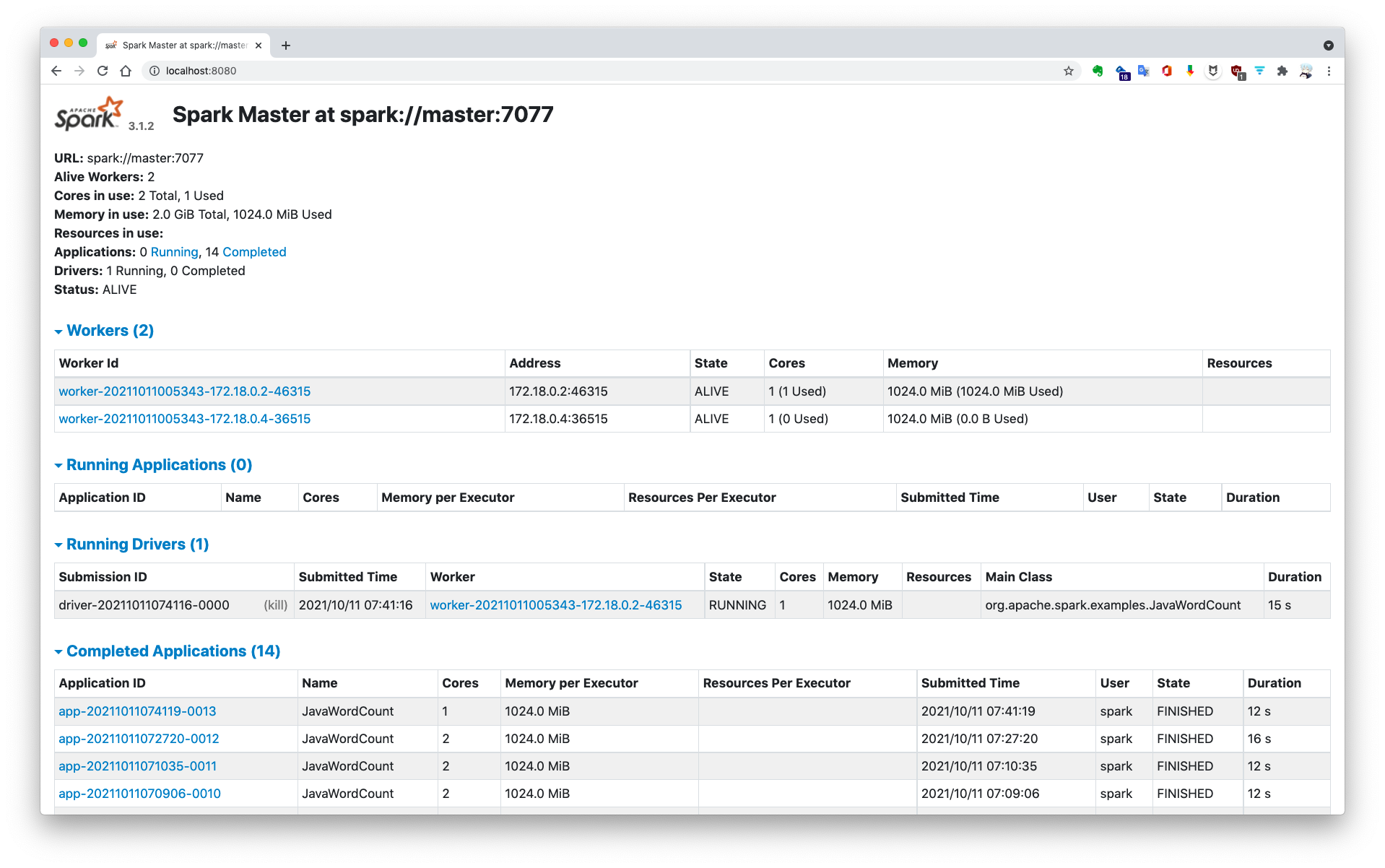The width and height of the screenshot is (1385, 868).
Task: Kill the running driver
Action: click(275, 605)
